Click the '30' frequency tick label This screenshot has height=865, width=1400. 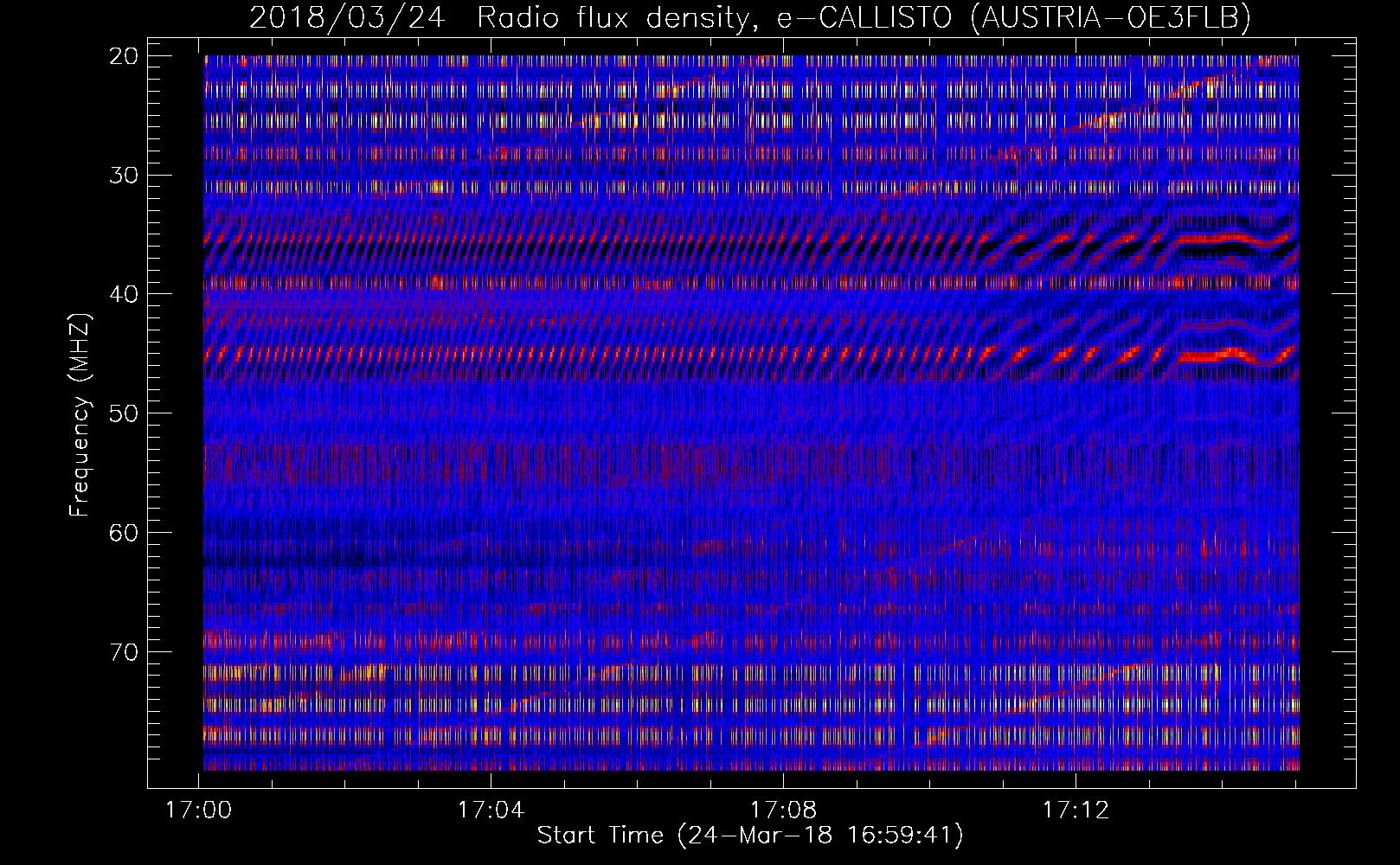[x=125, y=176]
